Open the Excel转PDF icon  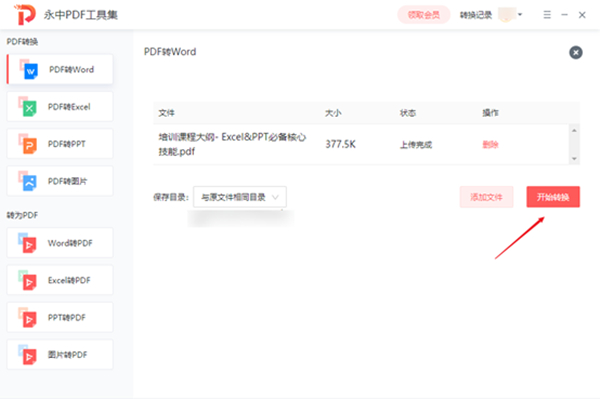[28, 280]
